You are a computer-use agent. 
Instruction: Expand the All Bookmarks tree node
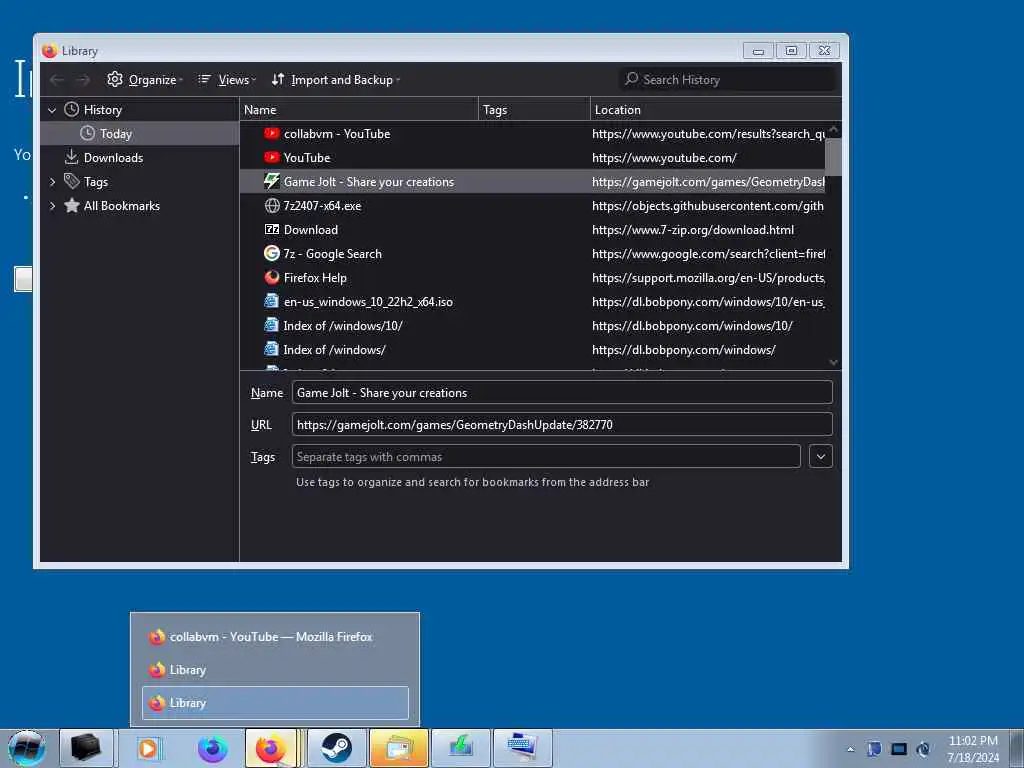[52, 206]
